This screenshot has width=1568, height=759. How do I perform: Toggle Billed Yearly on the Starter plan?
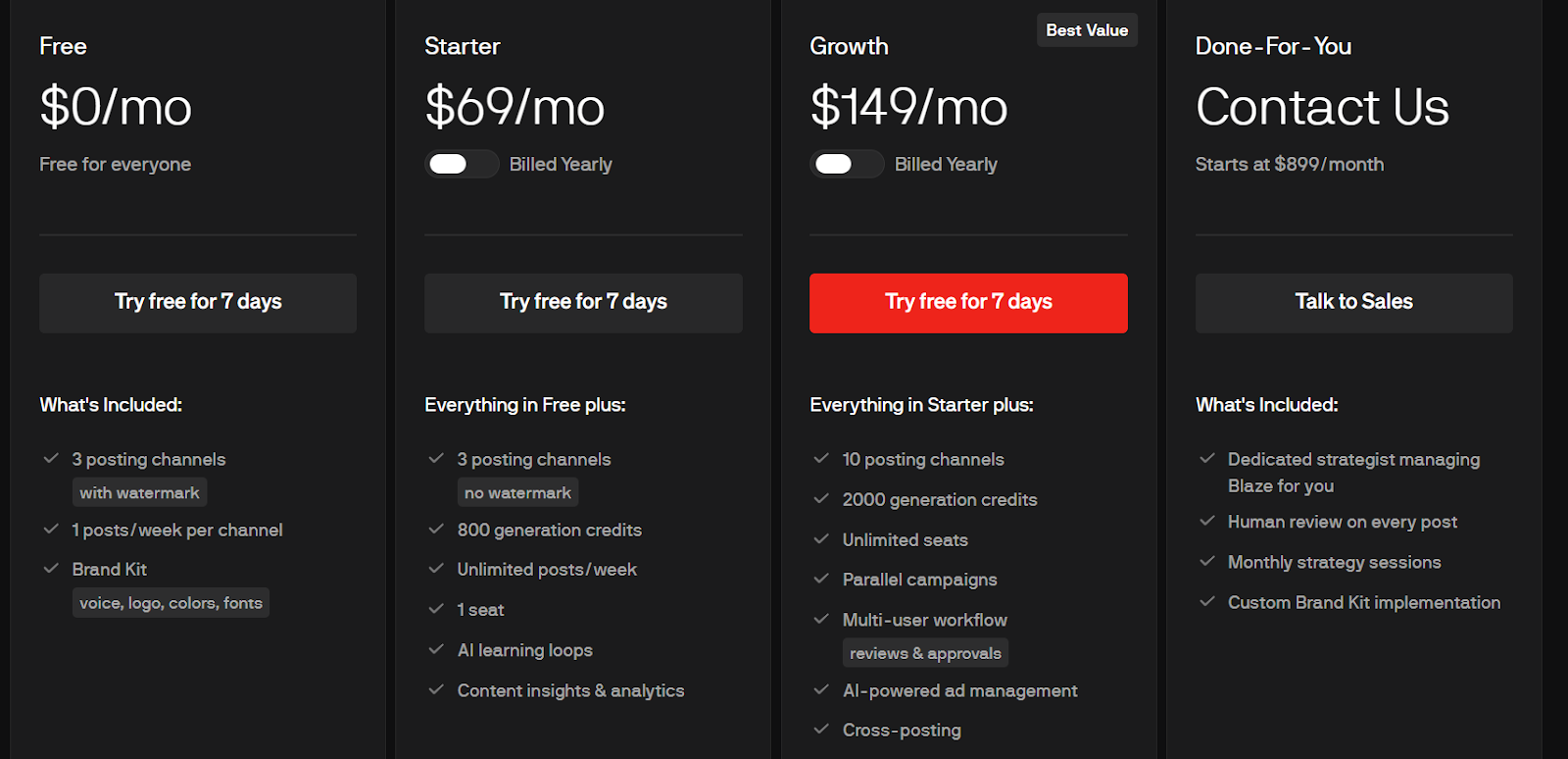[x=461, y=164]
